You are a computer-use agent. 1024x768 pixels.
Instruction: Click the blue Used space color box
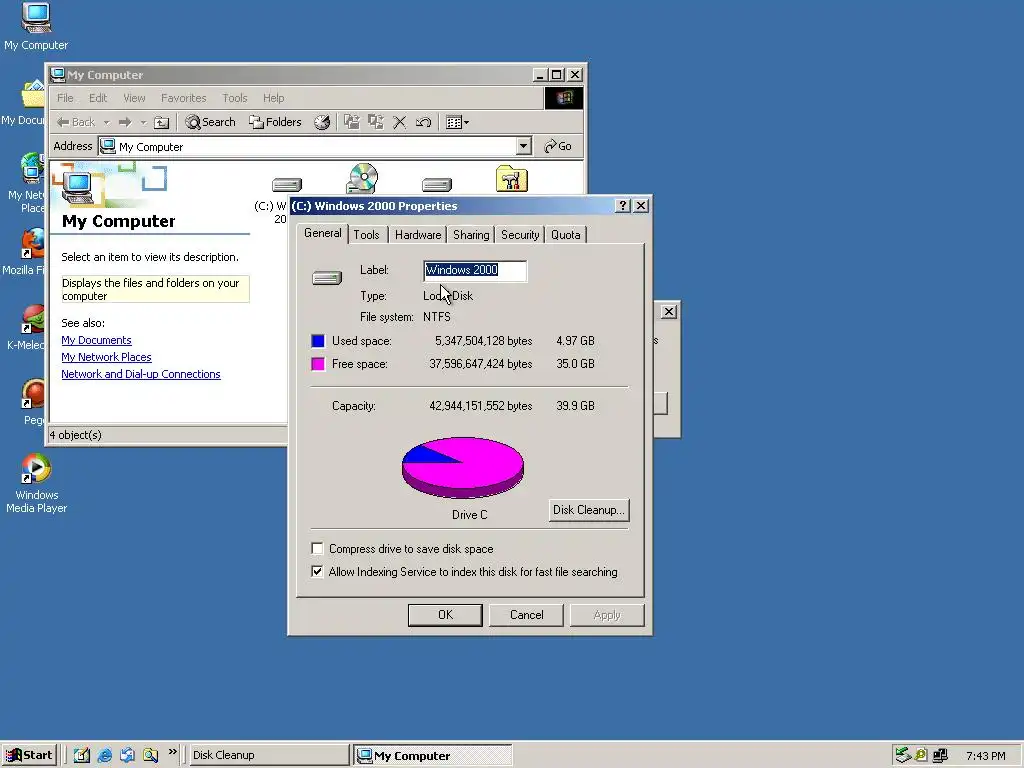(318, 341)
